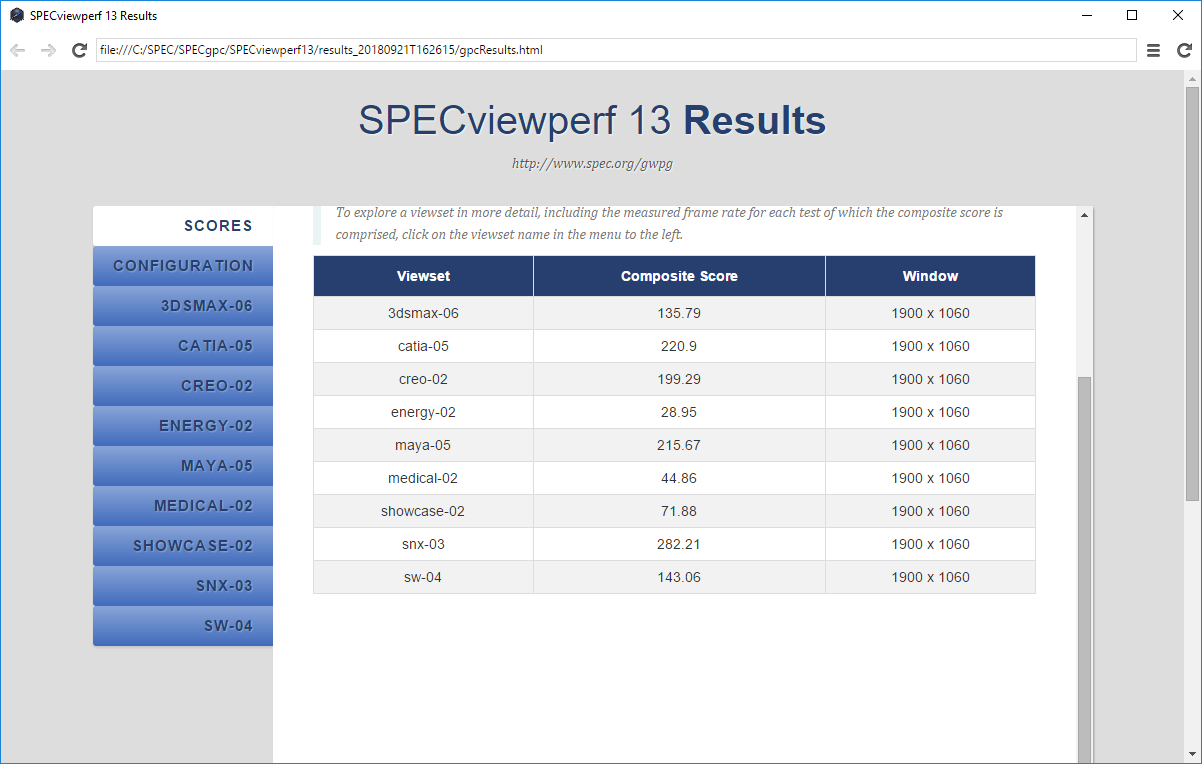This screenshot has height=764, width=1202.
Task: Select the SHOWCASE-02 menu item
Action: tap(183, 546)
